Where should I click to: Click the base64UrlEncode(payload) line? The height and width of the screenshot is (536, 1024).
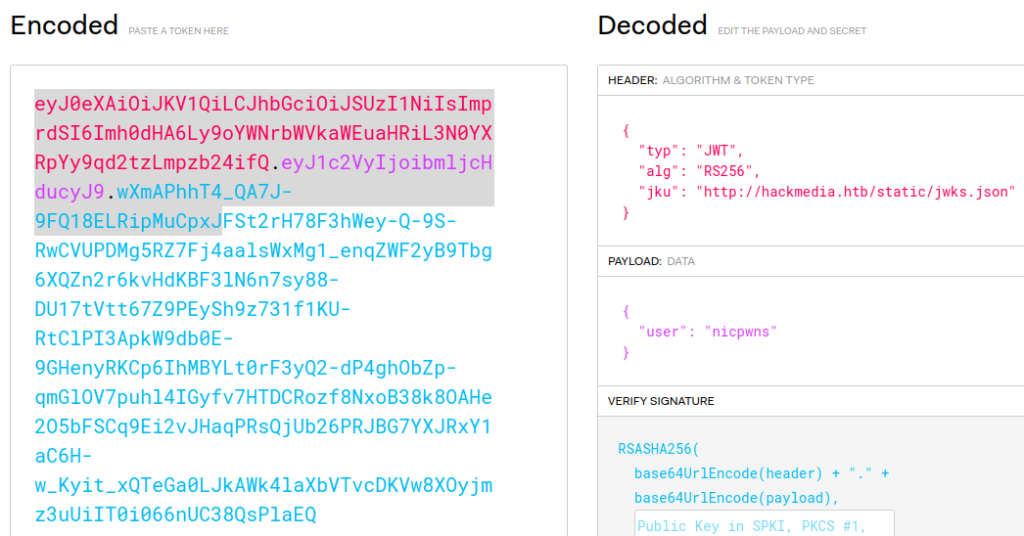[736, 498]
